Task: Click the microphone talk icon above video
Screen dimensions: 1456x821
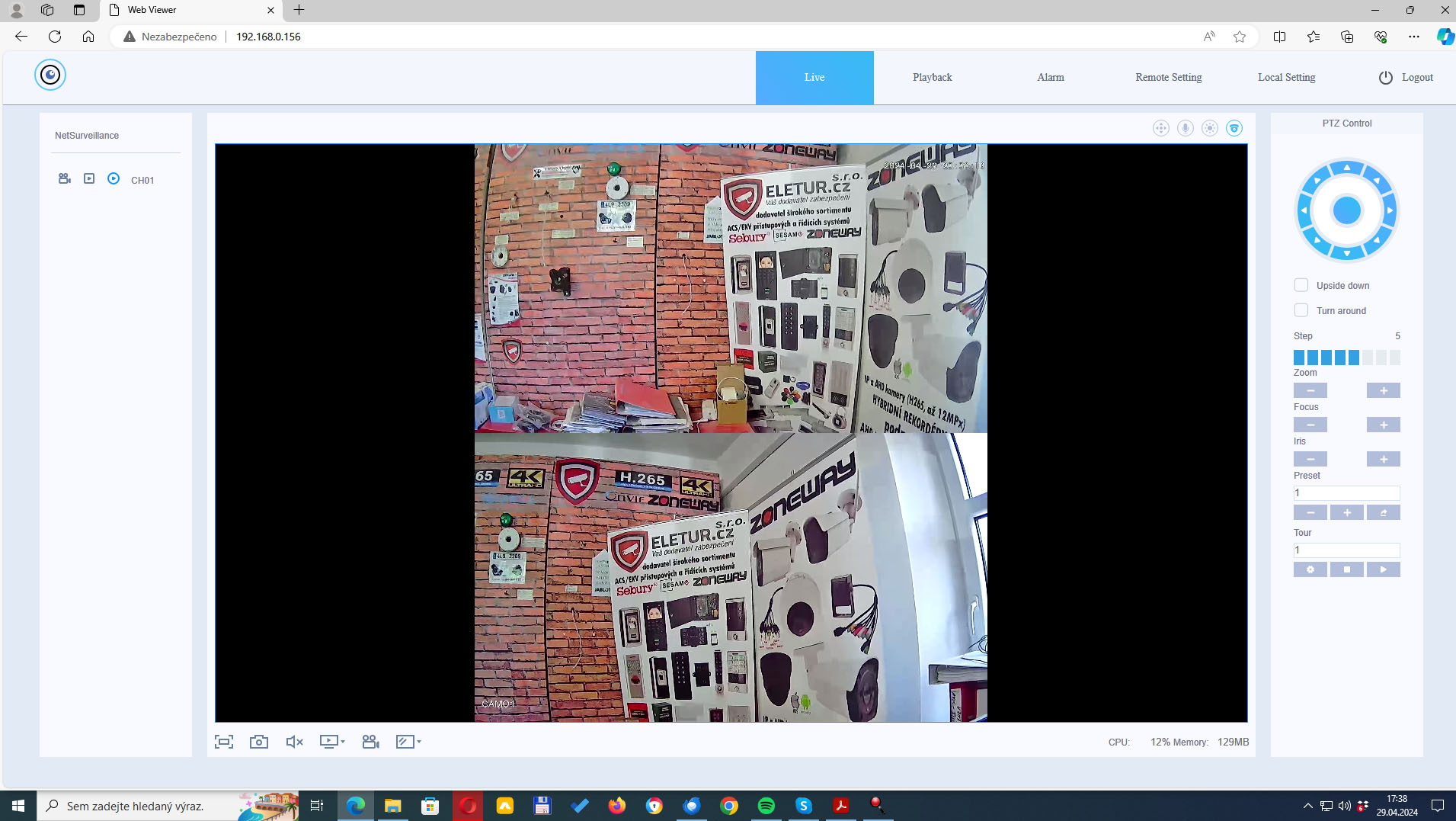Action: pos(1186,128)
